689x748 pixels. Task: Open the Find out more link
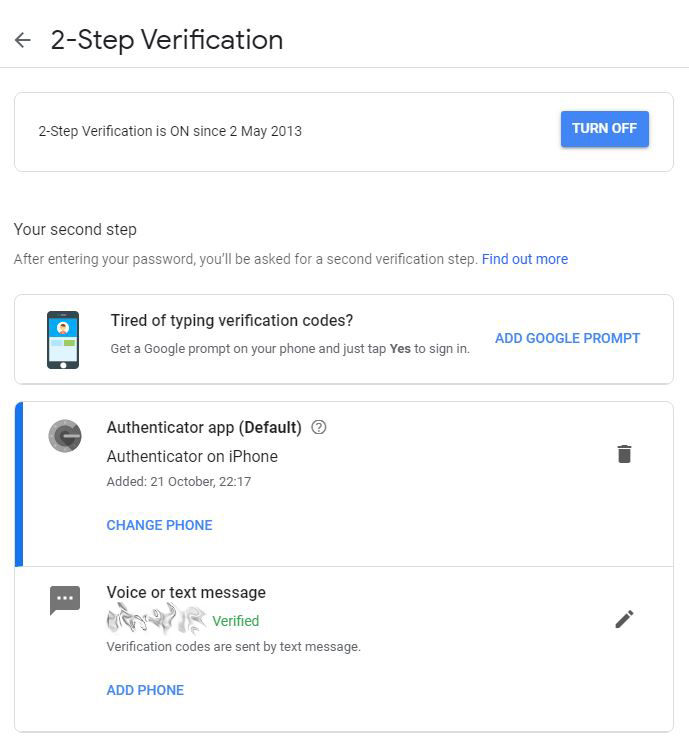(525, 259)
